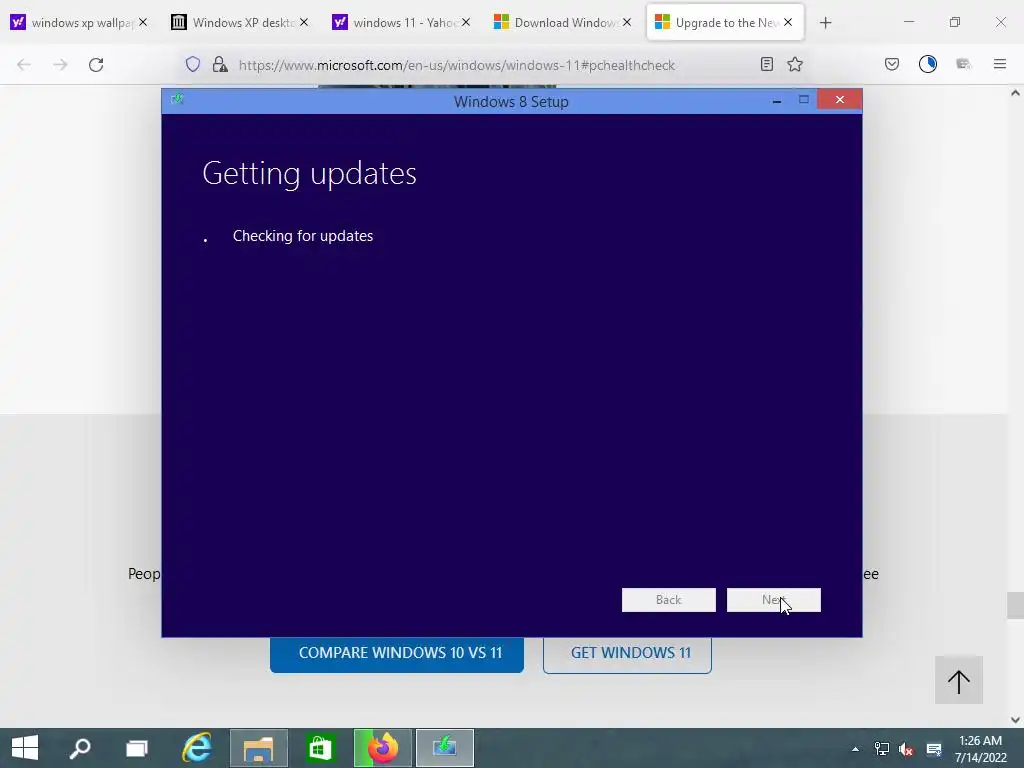Show hidden system tray icons
The height and width of the screenshot is (768, 1024).
856,748
